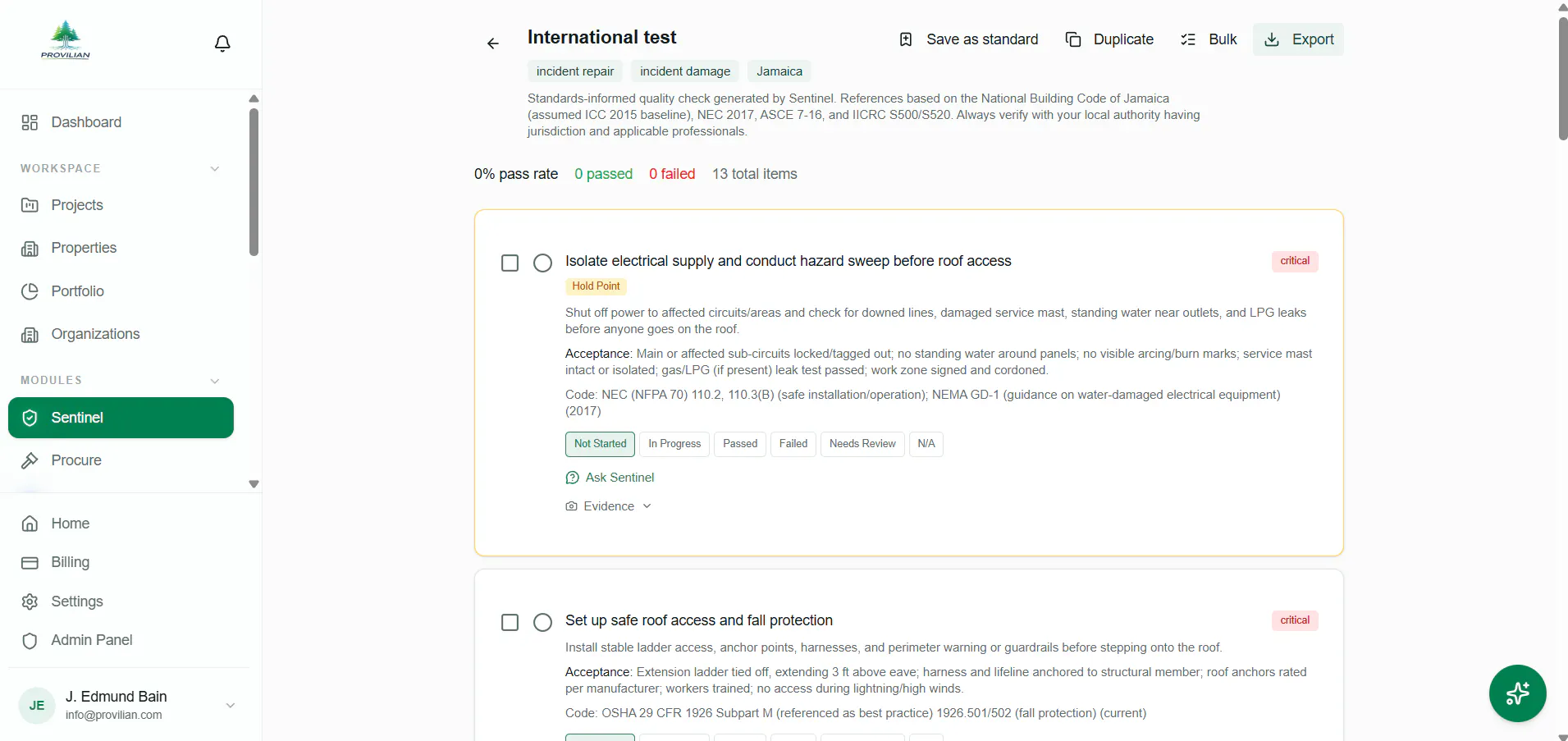This screenshot has width=1568, height=741.
Task: Click the 0 failed counter
Action: coord(672,174)
